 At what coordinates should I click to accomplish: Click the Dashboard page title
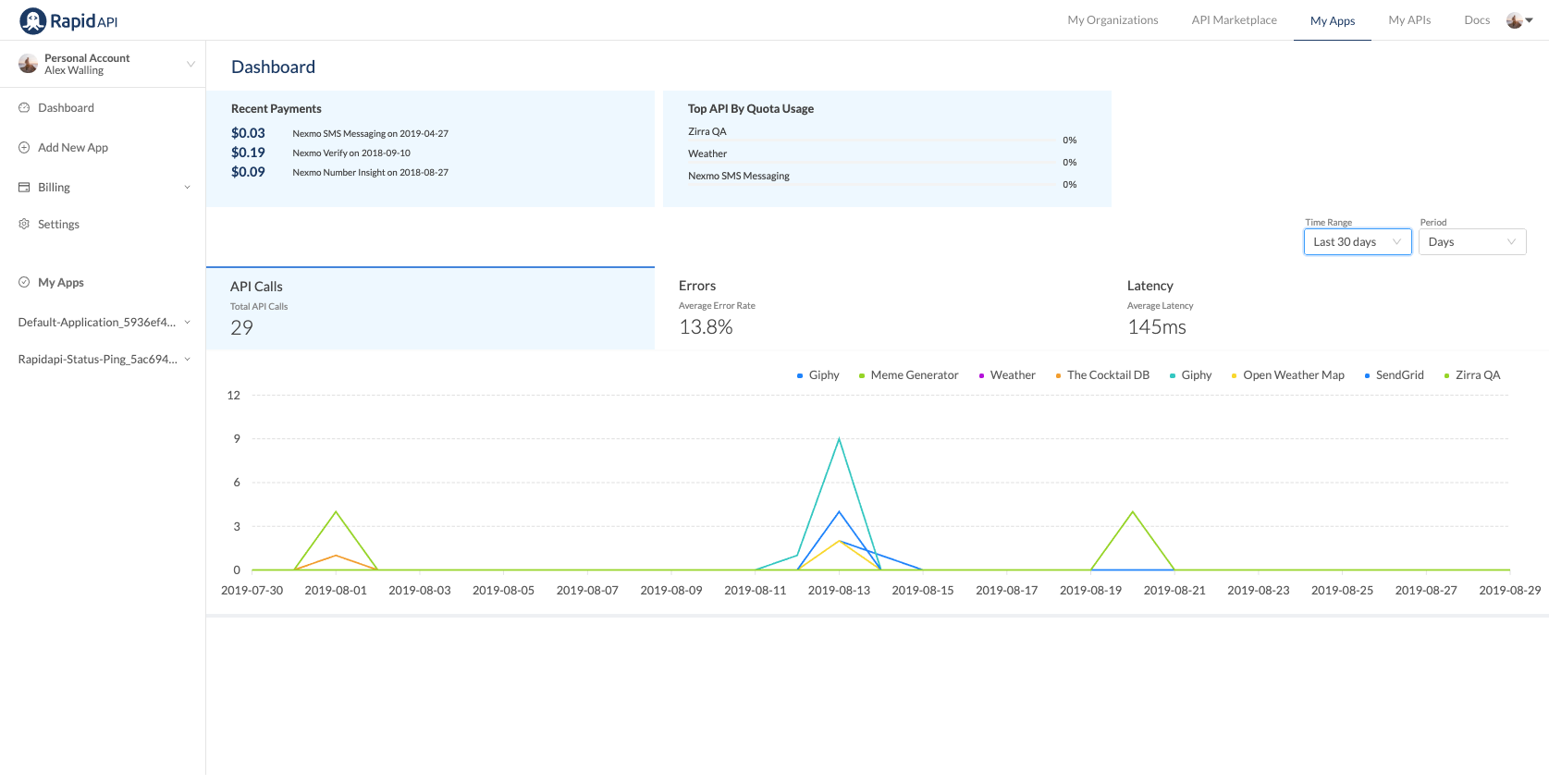pyautogui.click(x=273, y=67)
